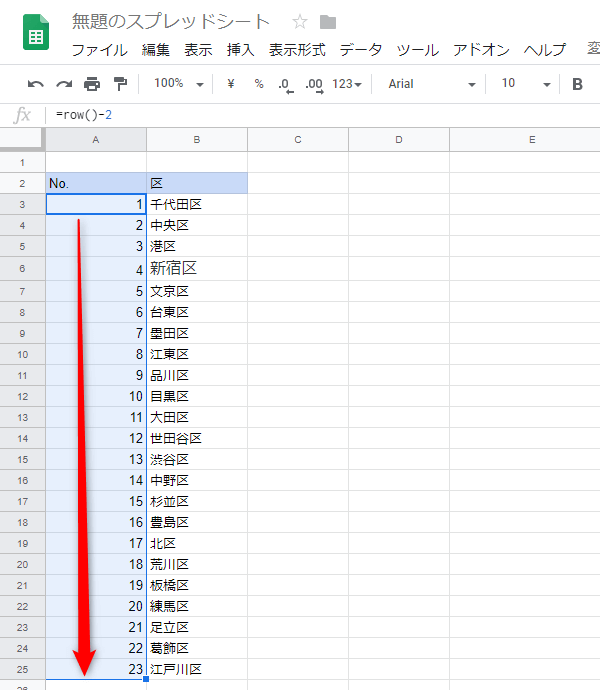600x690 pixels.
Task: Select cell containing 荒川区
Action: pos(197,564)
